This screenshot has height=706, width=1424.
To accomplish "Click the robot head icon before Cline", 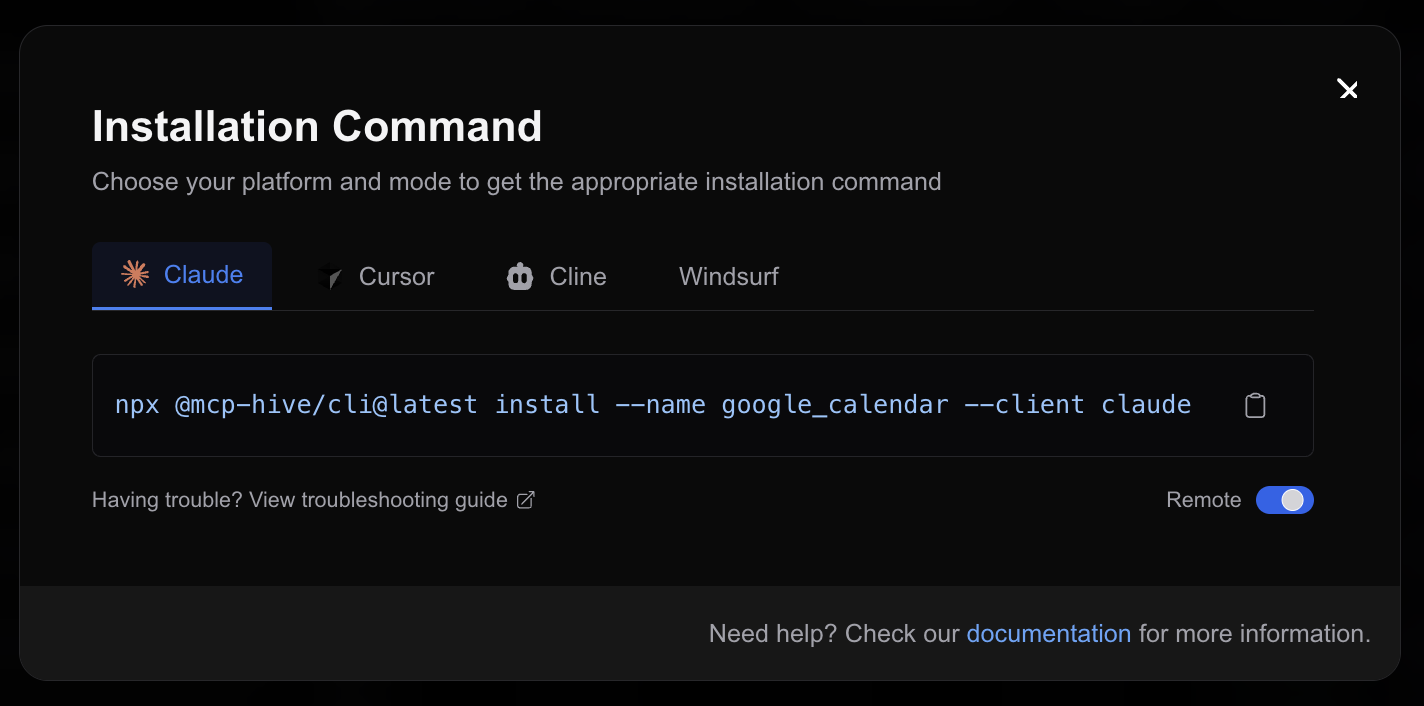I will point(518,276).
